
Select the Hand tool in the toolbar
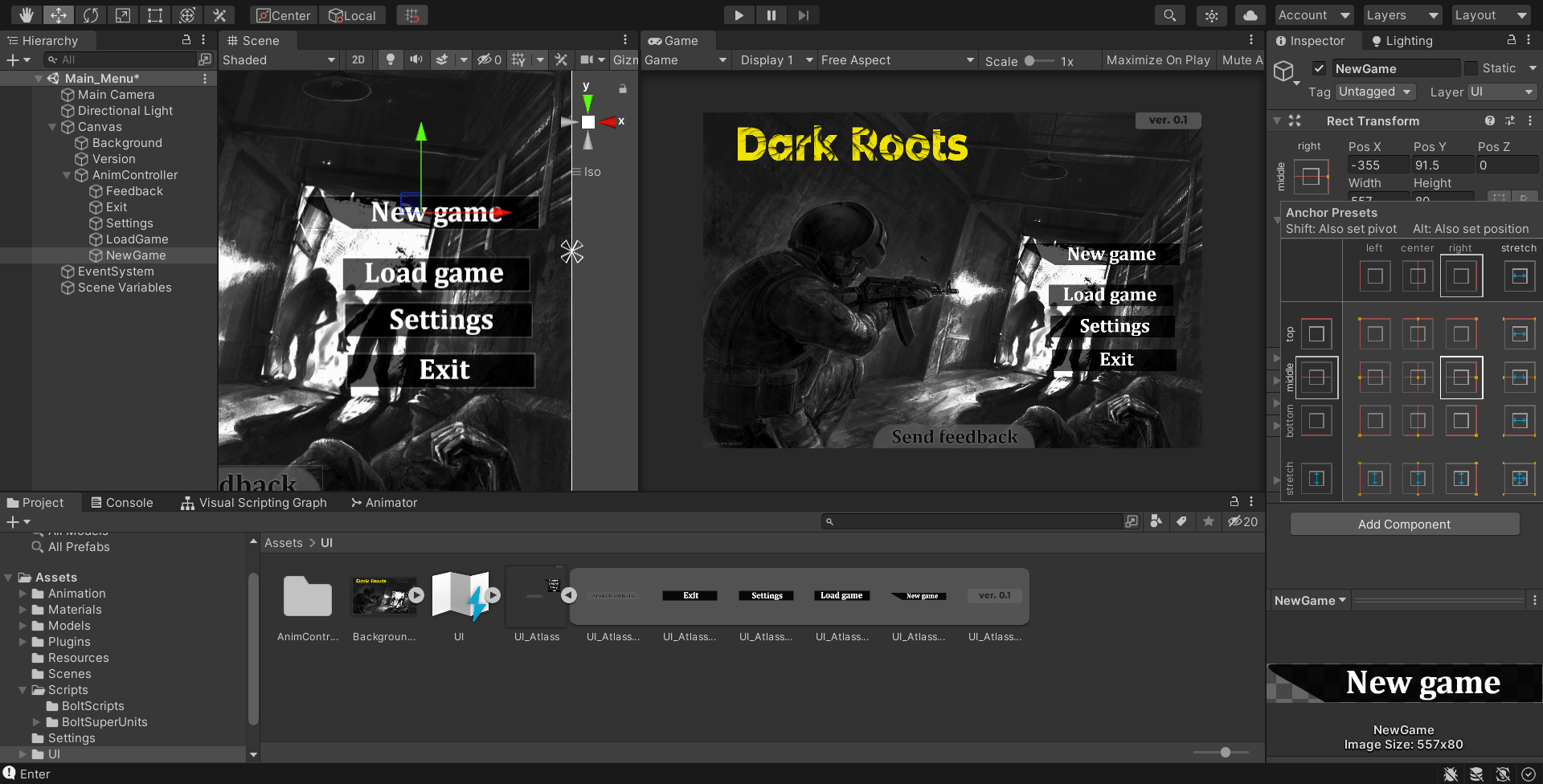click(x=27, y=14)
